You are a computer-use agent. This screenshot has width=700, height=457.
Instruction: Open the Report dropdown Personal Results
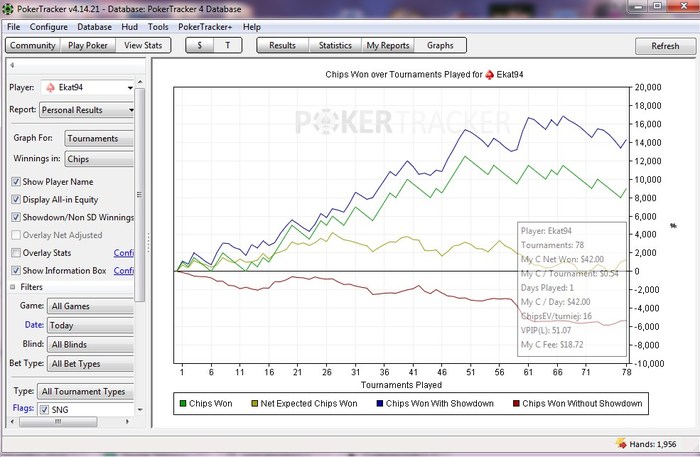(x=87, y=110)
